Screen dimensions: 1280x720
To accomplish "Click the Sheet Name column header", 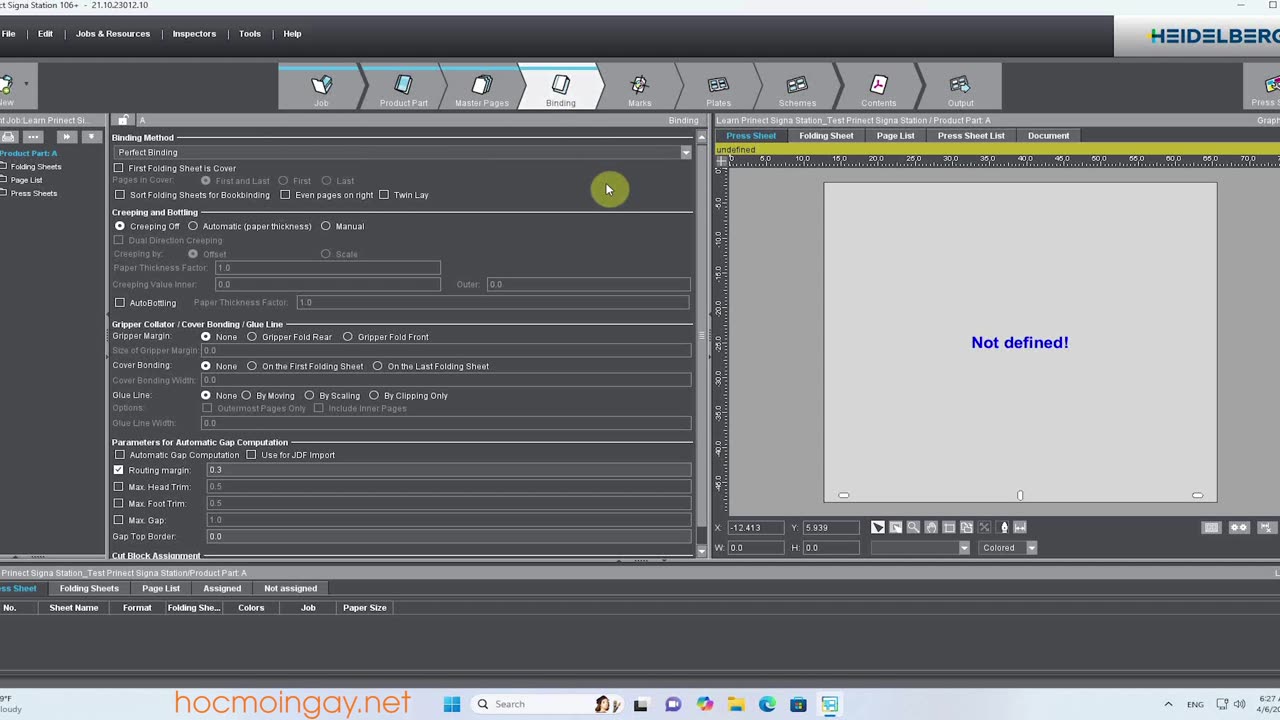I will (74, 608).
